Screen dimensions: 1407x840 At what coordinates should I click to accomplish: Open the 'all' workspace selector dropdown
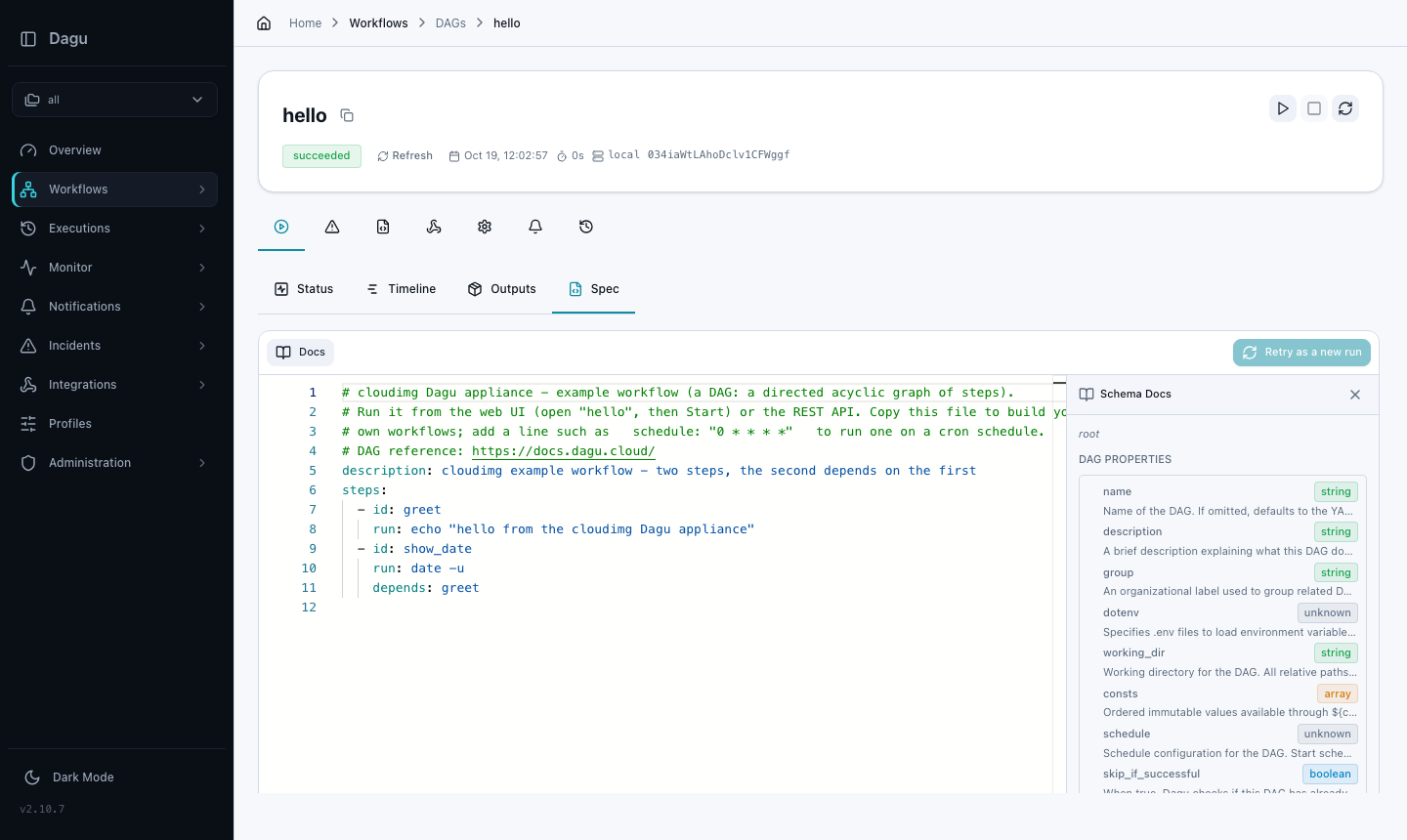pyautogui.click(x=114, y=100)
